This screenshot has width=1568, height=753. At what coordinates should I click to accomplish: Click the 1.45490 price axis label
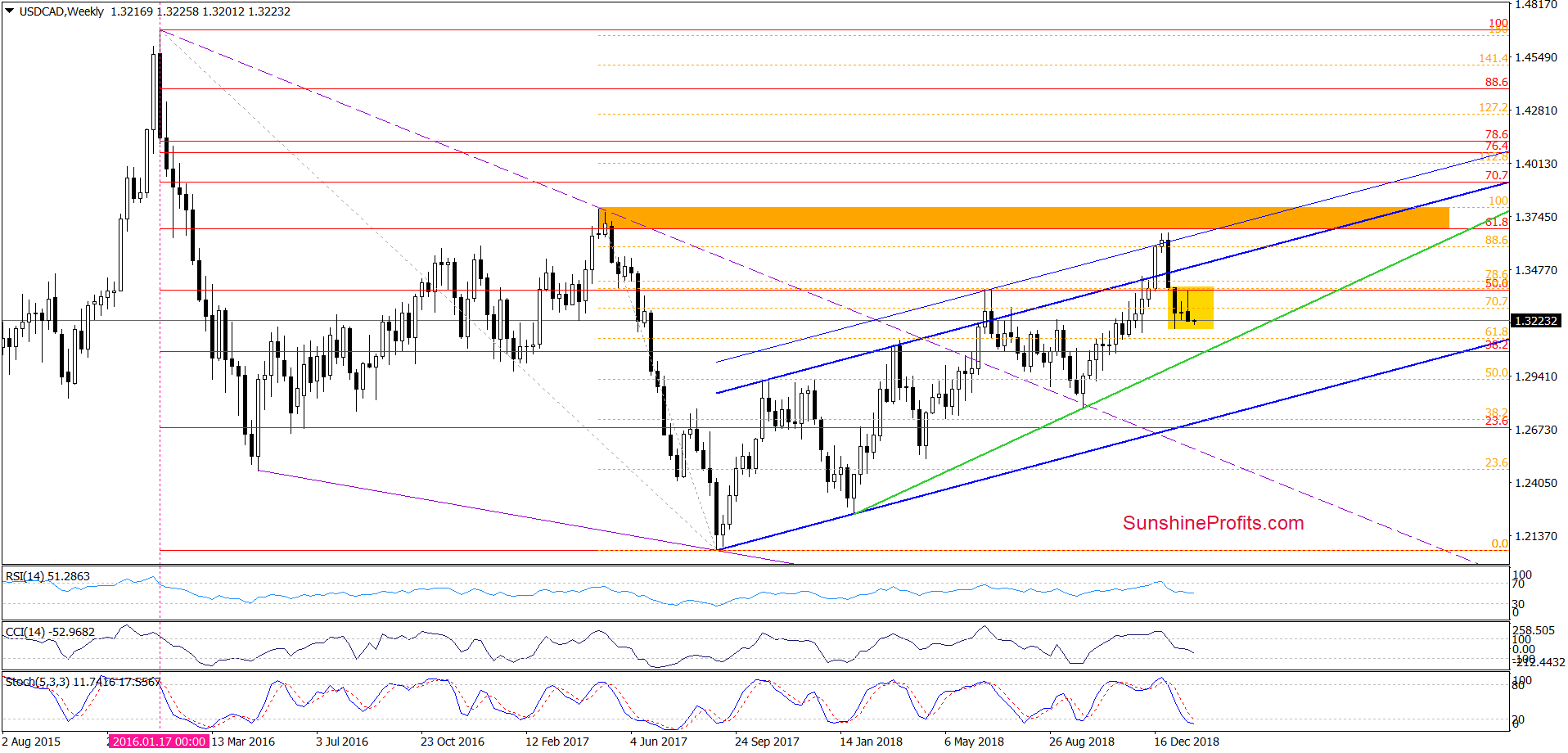[1536, 57]
